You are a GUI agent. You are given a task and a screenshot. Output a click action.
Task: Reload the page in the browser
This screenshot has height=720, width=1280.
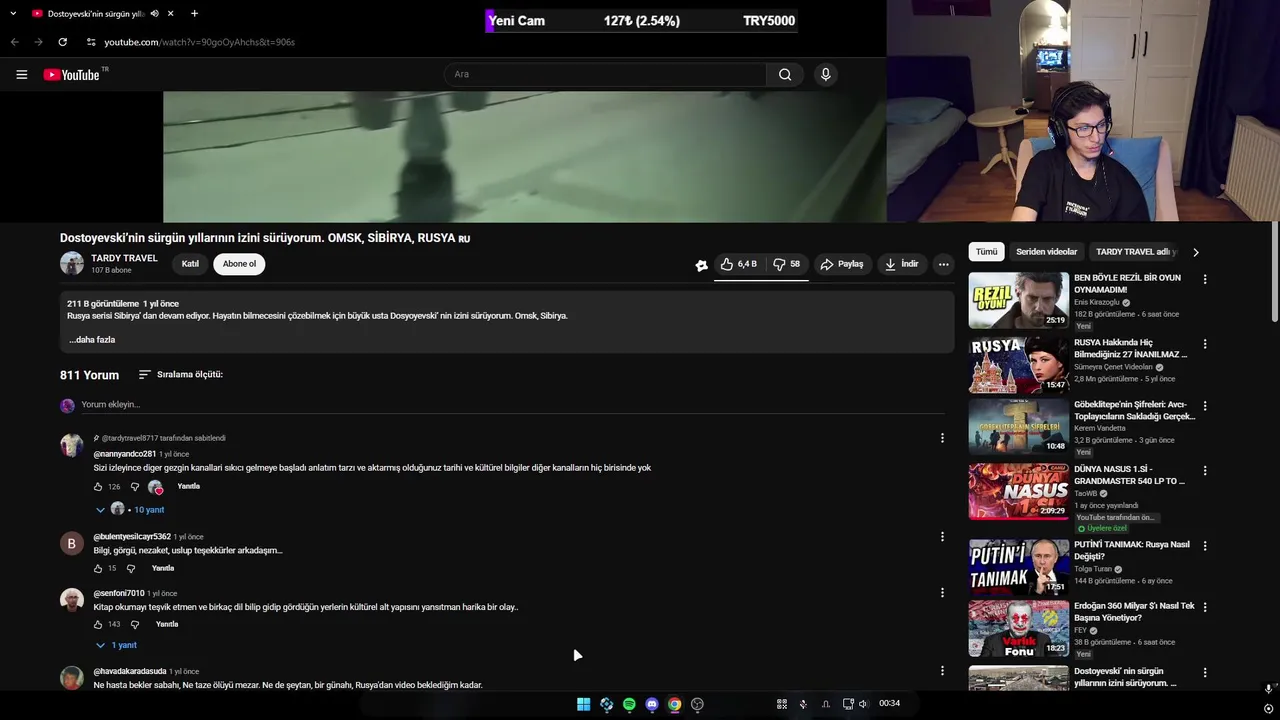(x=62, y=42)
